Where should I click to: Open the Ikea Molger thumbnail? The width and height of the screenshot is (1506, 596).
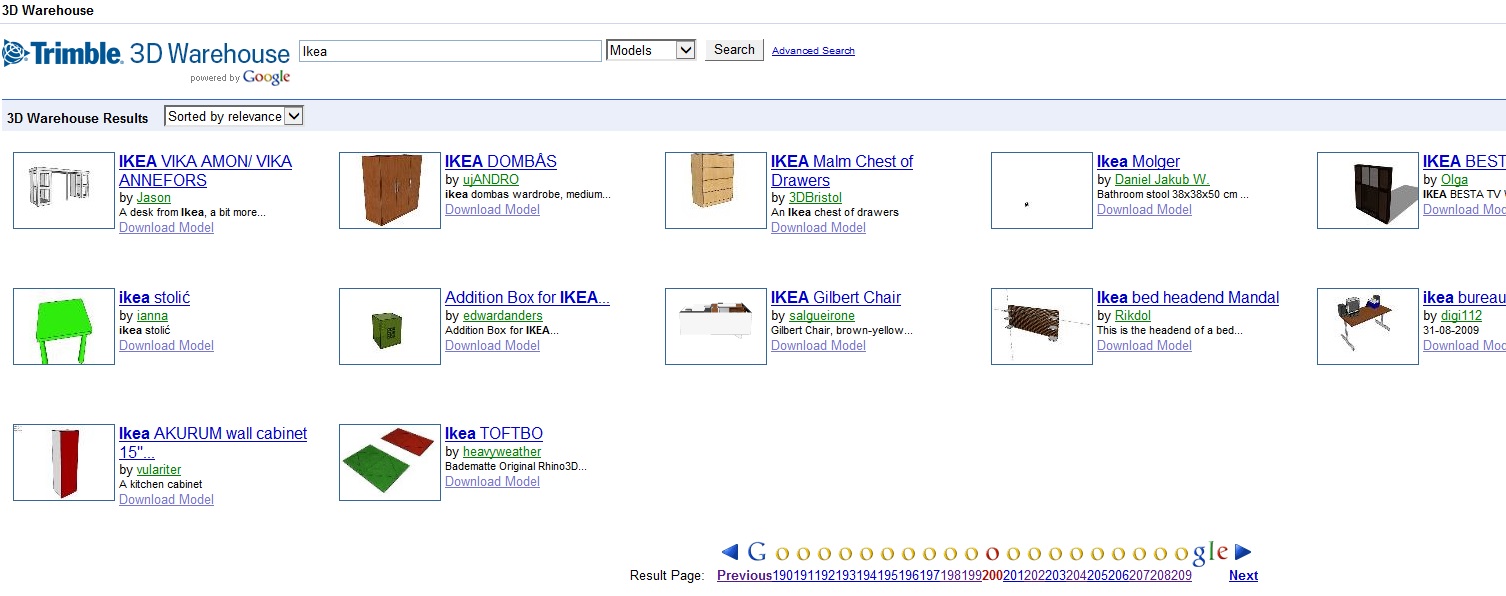pos(1042,190)
